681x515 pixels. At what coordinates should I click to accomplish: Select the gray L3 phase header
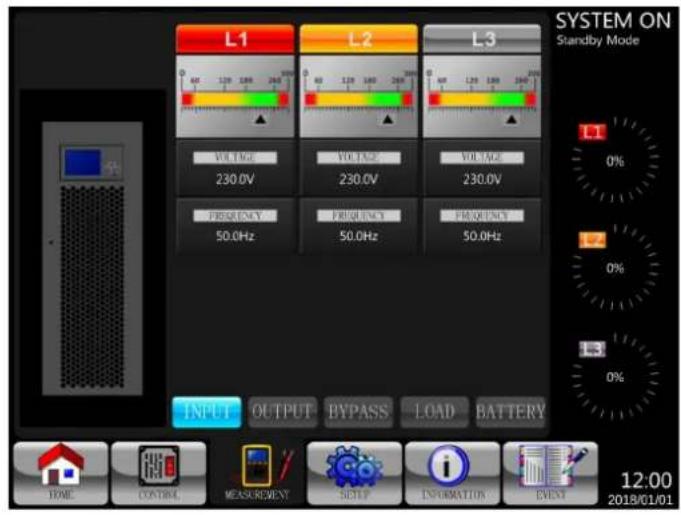482,39
